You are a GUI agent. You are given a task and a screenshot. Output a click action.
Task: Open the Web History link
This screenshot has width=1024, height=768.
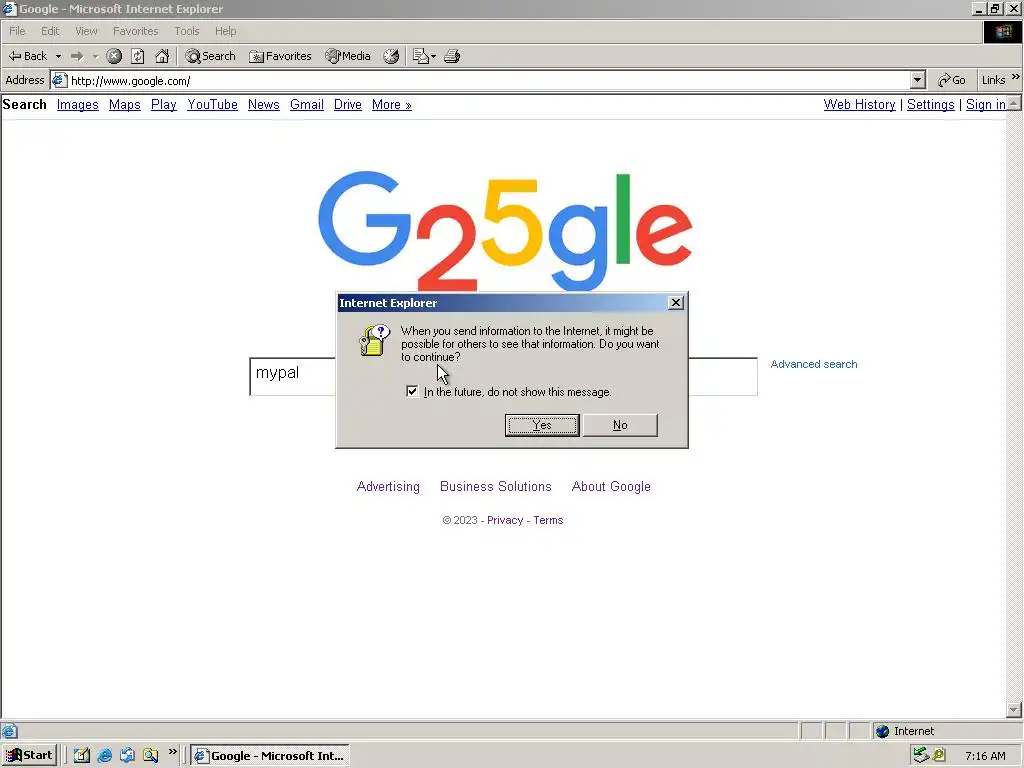pos(859,104)
